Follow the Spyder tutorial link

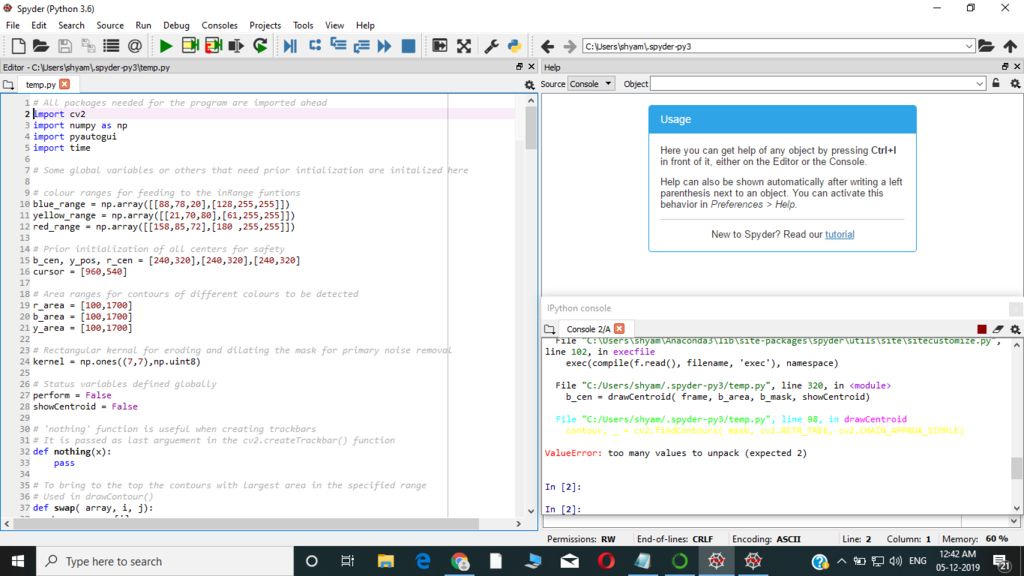pyautogui.click(x=839, y=234)
